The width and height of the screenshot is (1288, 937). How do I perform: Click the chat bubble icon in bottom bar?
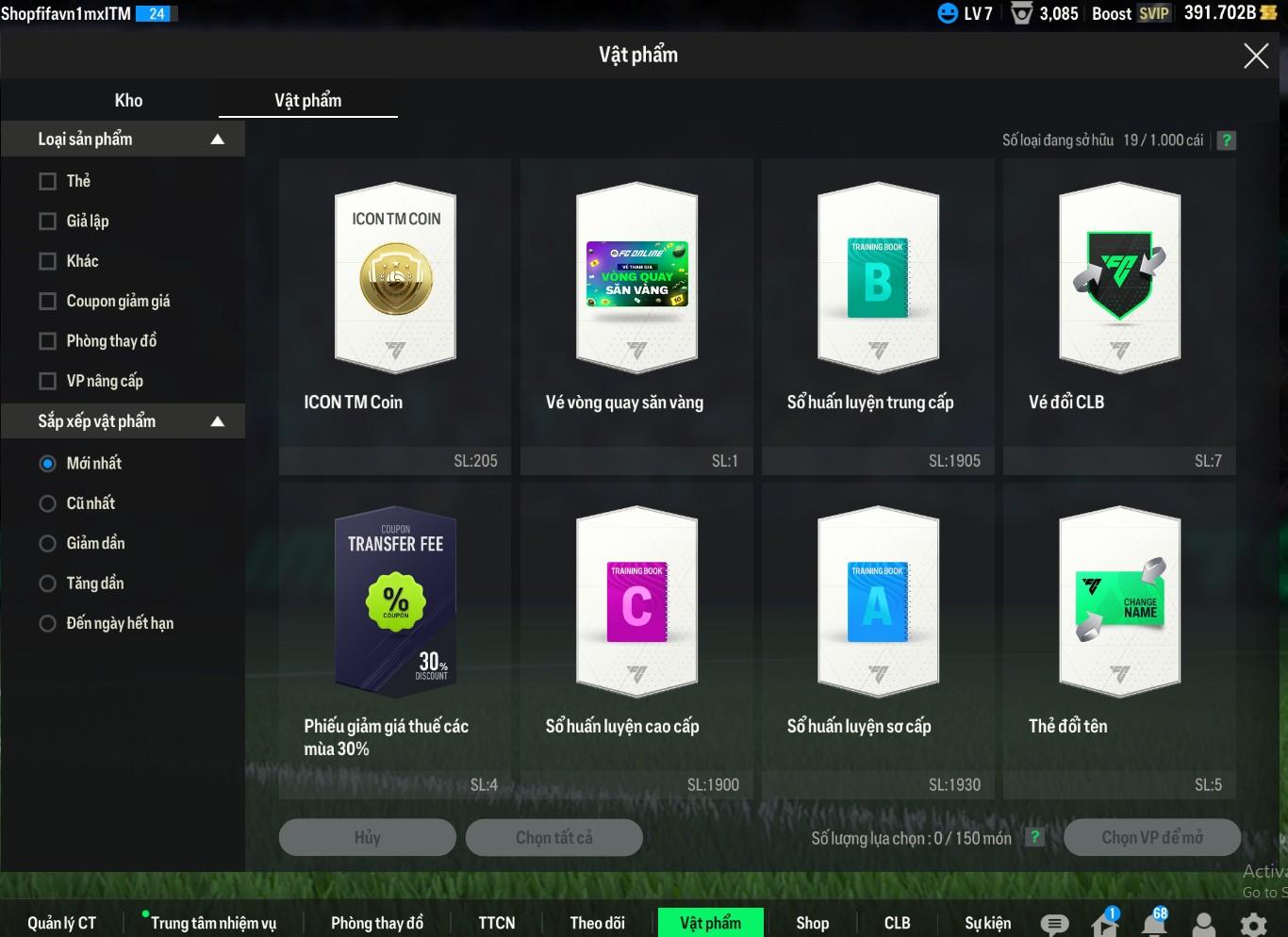[x=1054, y=924]
